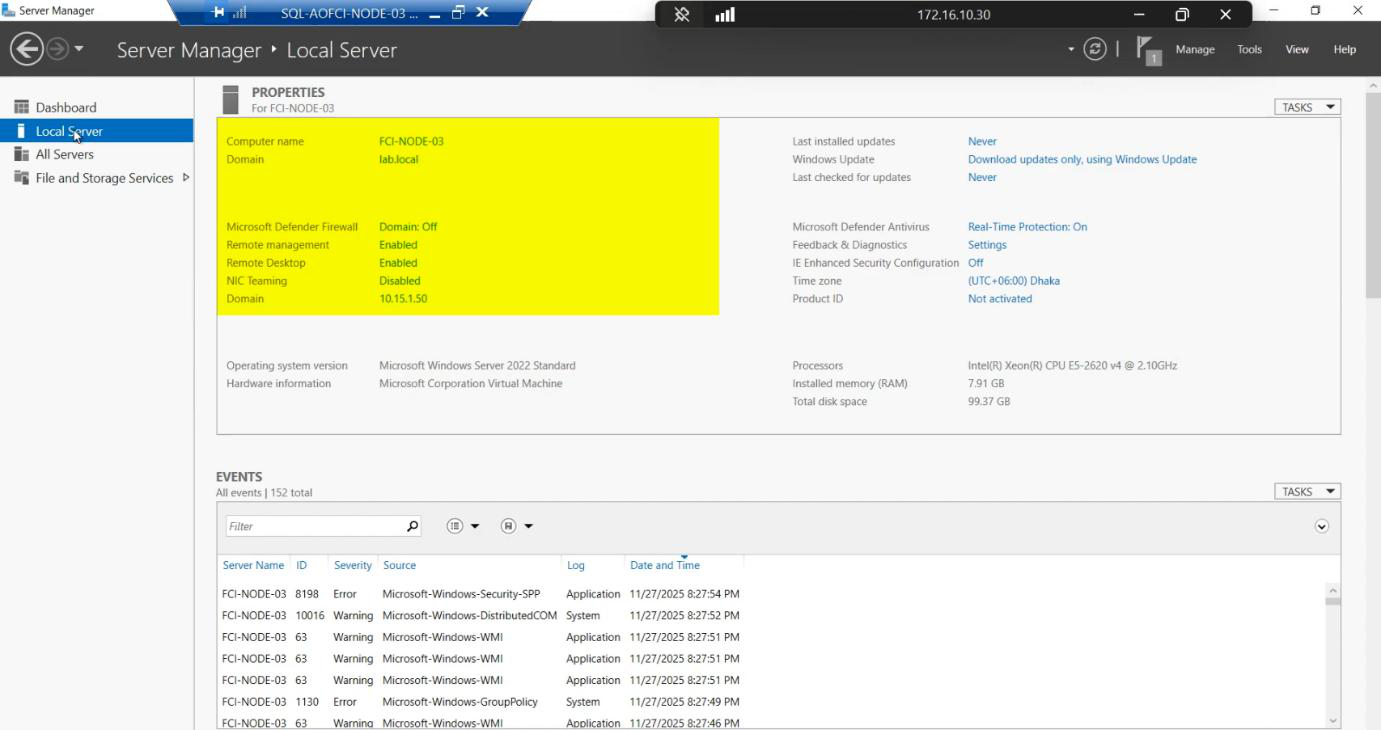Image resolution: width=1381 pixels, height=730 pixels.
Task: Select Local Server in the sidebar
Action: tap(96, 131)
